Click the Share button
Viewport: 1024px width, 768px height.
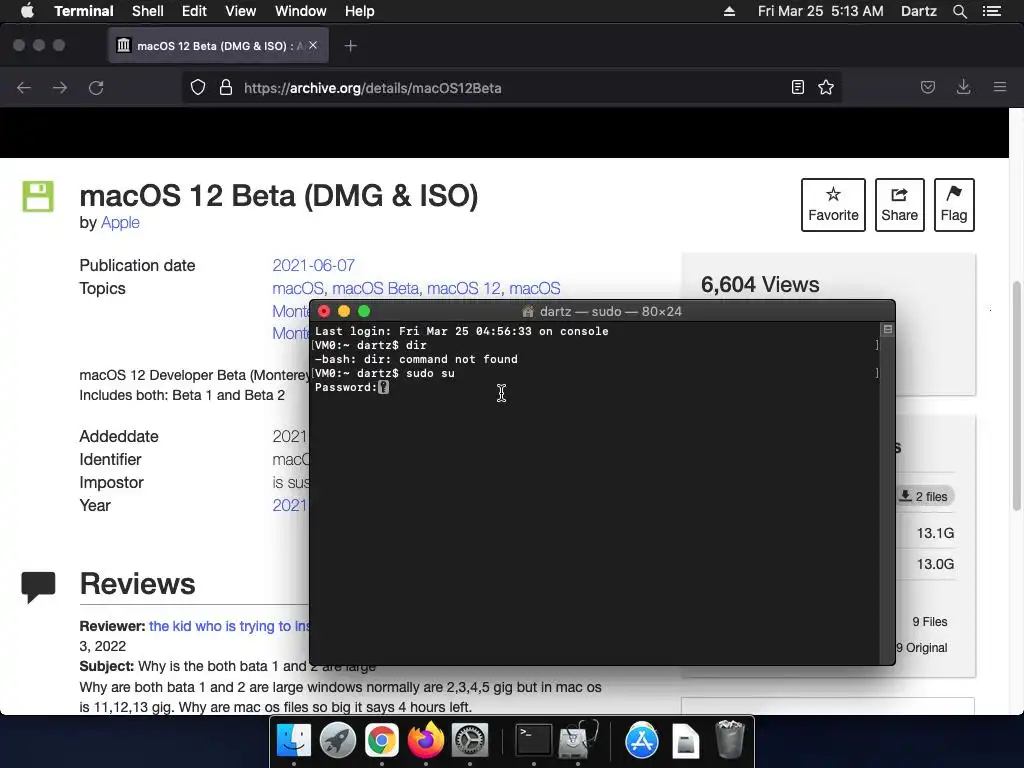899,204
